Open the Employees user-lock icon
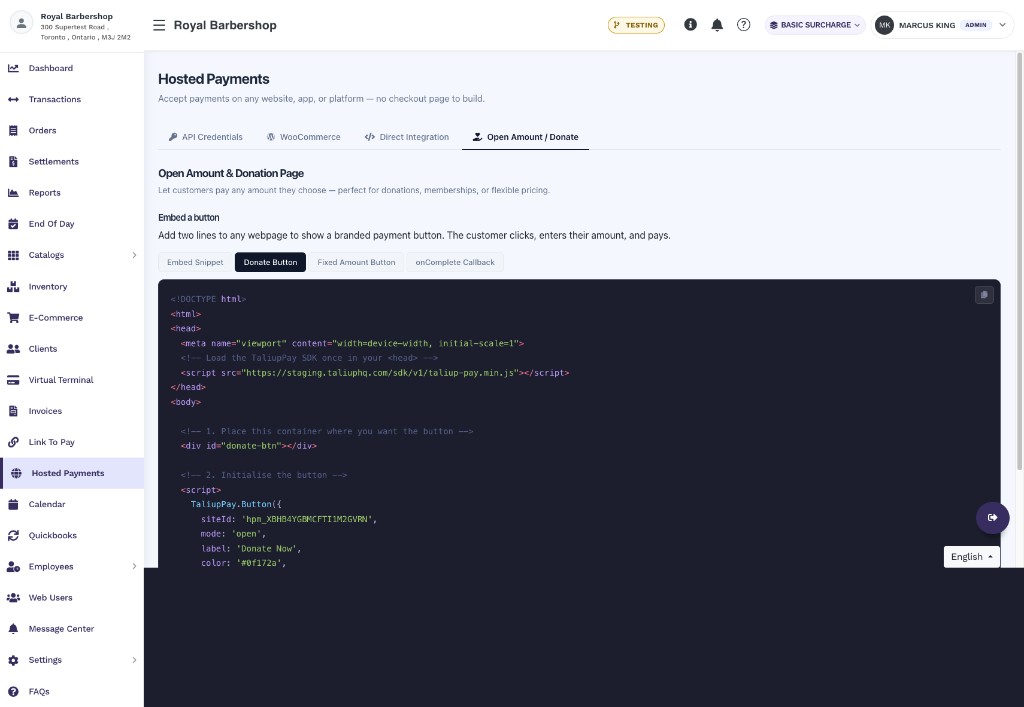1024x707 pixels. coord(13,567)
